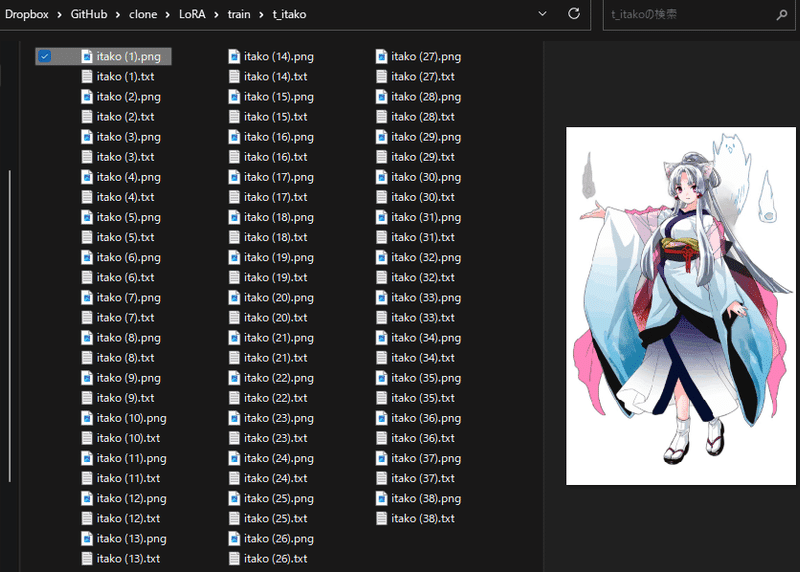Select the itako (35).png file icon
This screenshot has width=800, height=572.
click(382, 378)
